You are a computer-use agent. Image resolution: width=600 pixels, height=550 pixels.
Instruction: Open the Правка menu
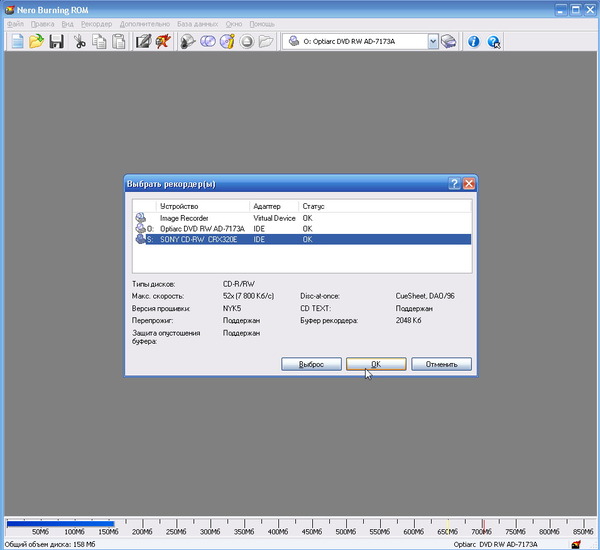click(x=42, y=24)
